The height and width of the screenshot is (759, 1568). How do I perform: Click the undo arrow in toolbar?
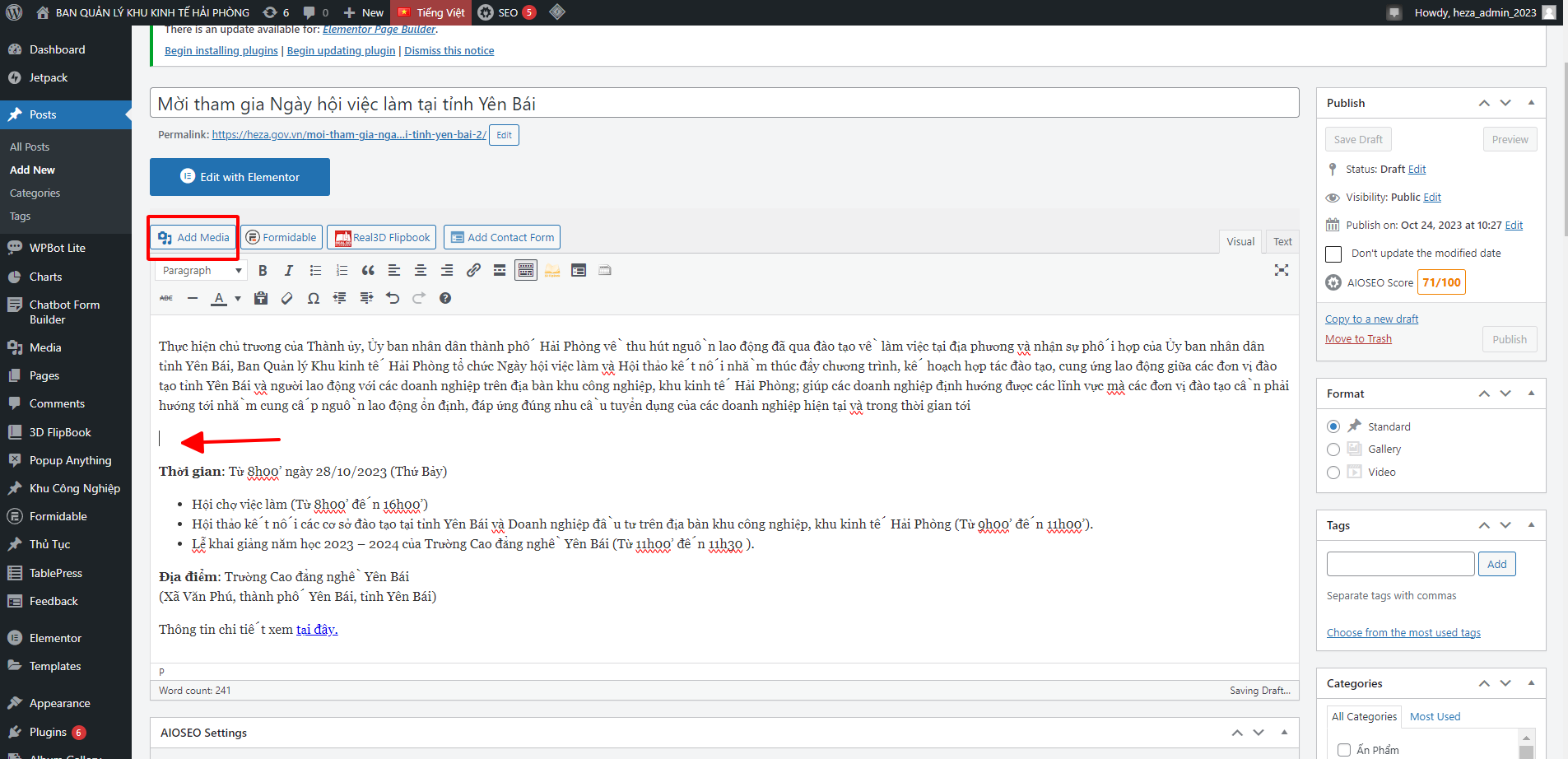[x=393, y=299]
